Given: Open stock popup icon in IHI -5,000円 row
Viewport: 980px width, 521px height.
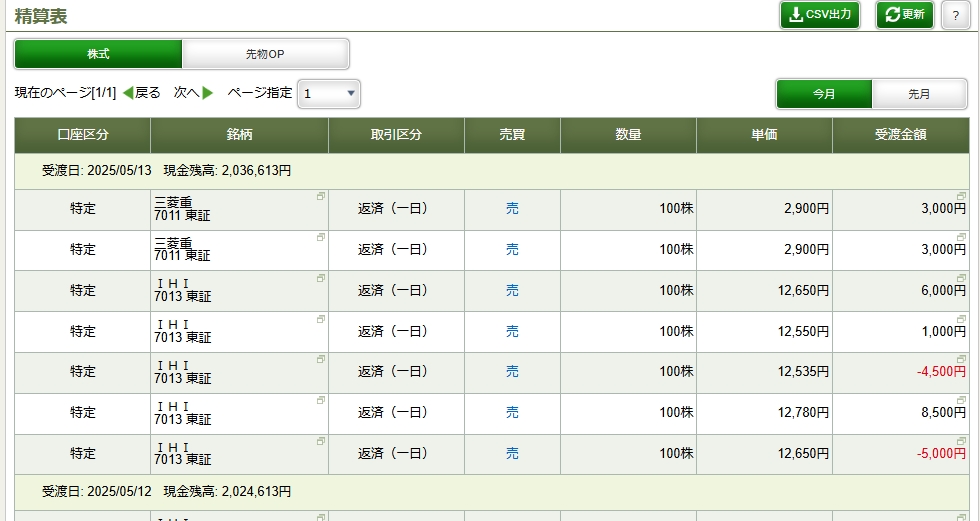Looking at the screenshot, I should [321, 441].
